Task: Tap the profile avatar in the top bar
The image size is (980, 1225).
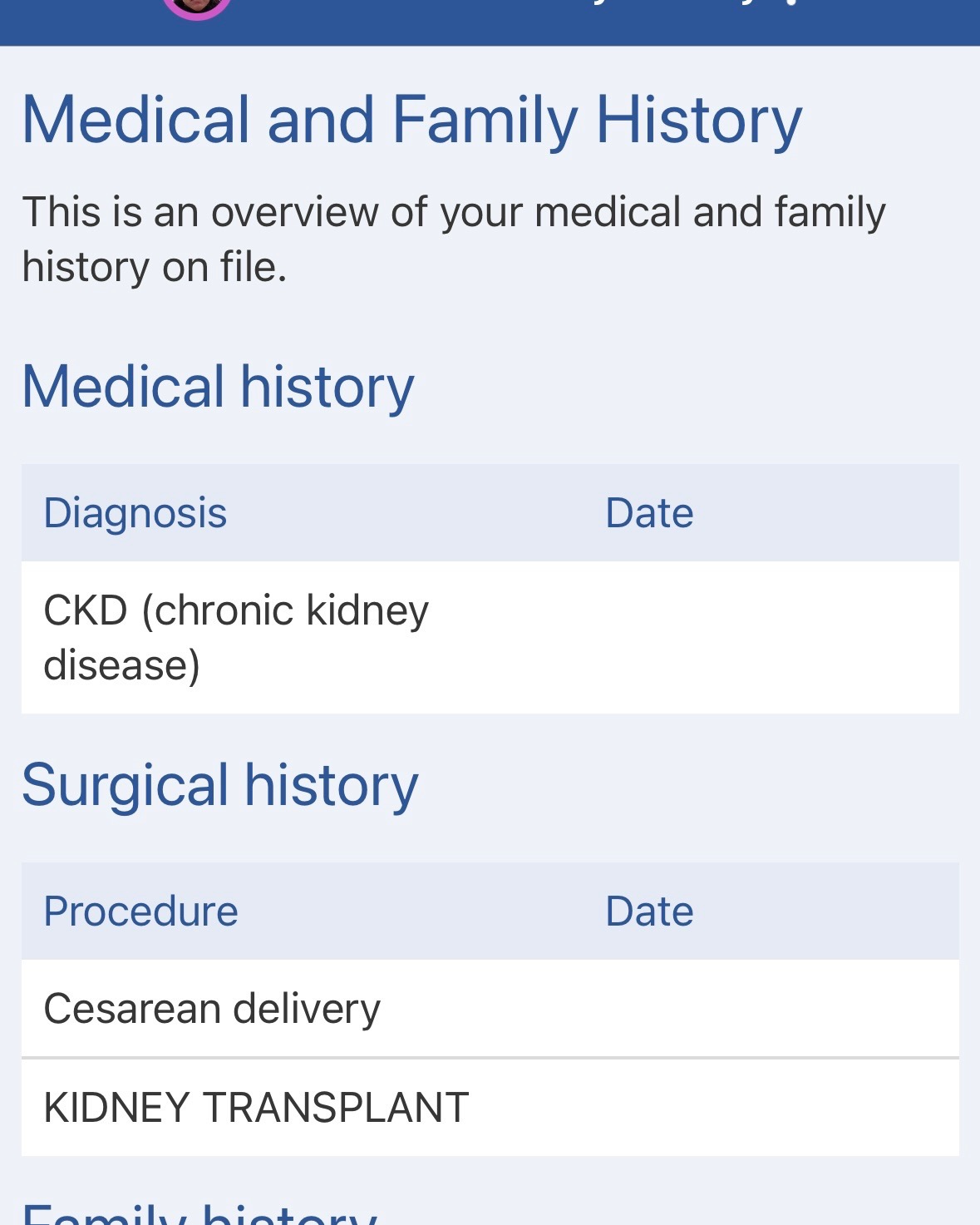Action: pyautogui.click(x=197, y=7)
